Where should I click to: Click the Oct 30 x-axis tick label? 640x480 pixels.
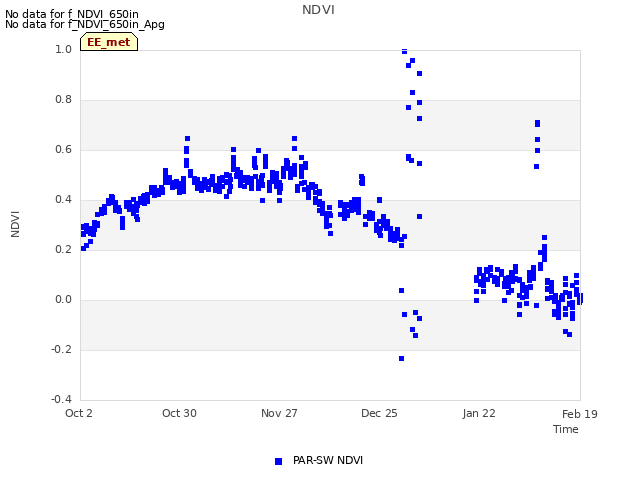[x=179, y=413]
